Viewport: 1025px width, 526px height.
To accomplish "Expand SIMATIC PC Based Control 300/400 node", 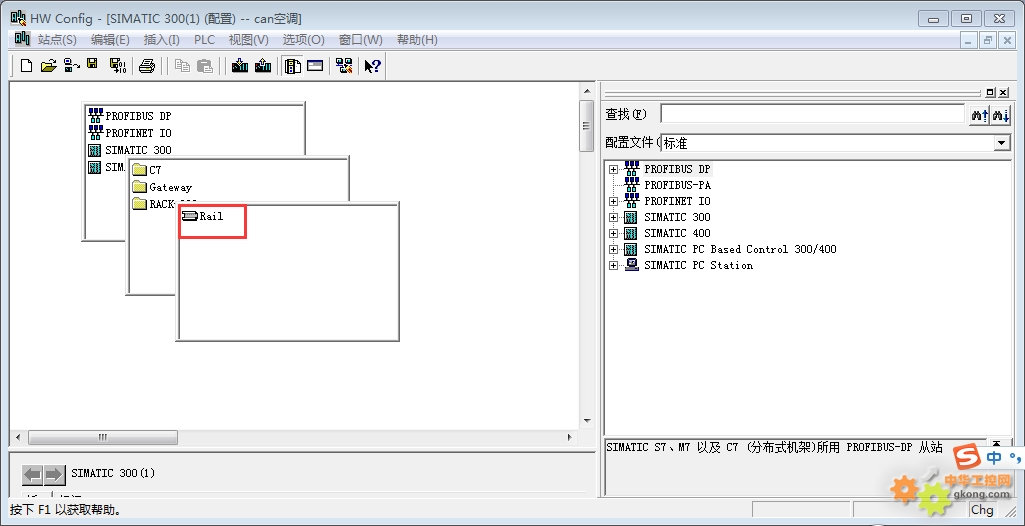I will 613,250.
